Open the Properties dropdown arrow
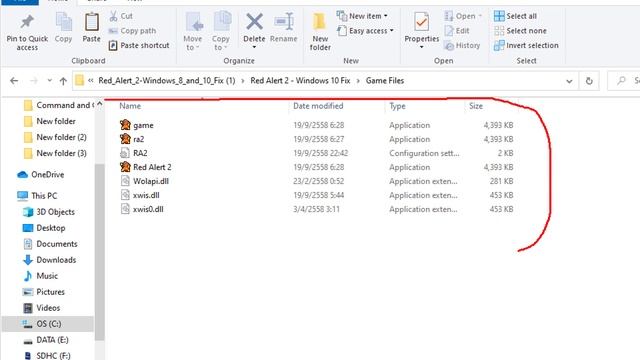640x360 pixels. (x=421, y=47)
